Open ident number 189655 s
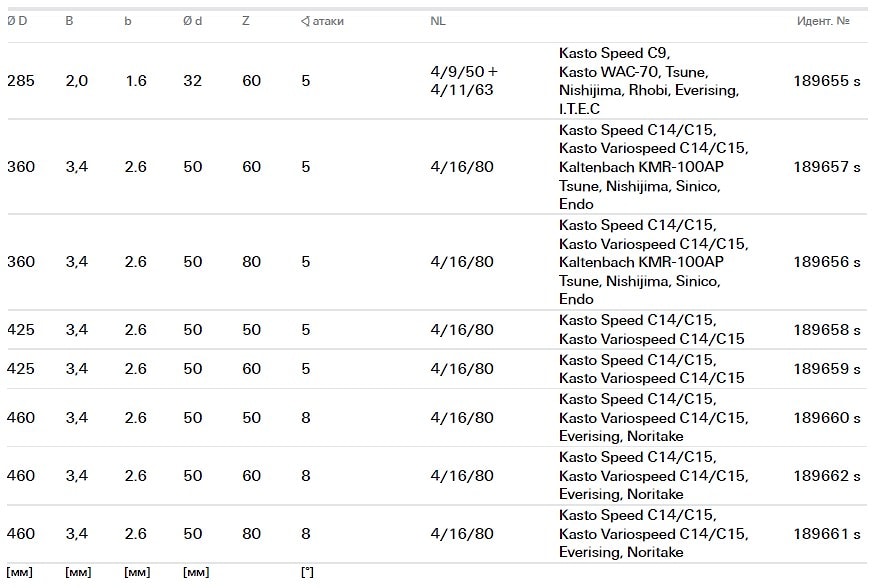This screenshot has width=873, height=588. click(x=826, y=81)
